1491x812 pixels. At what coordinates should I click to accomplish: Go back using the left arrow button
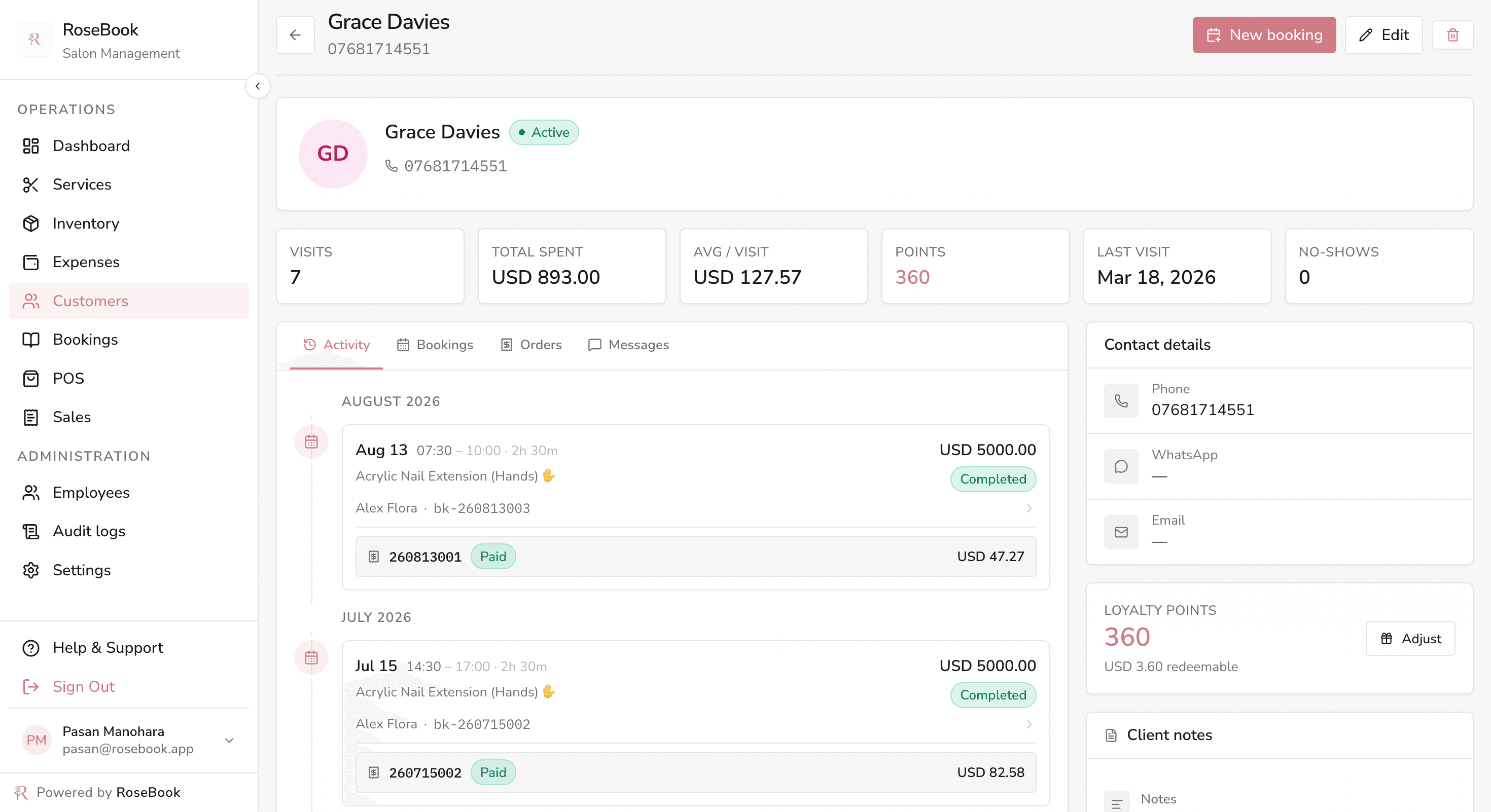pos(295,35)
